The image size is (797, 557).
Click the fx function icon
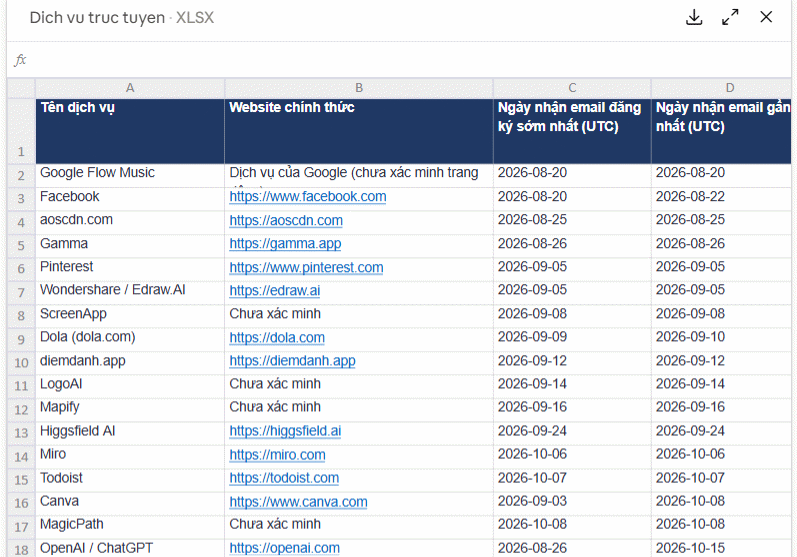pyautogui.click(x=19, y=60)
